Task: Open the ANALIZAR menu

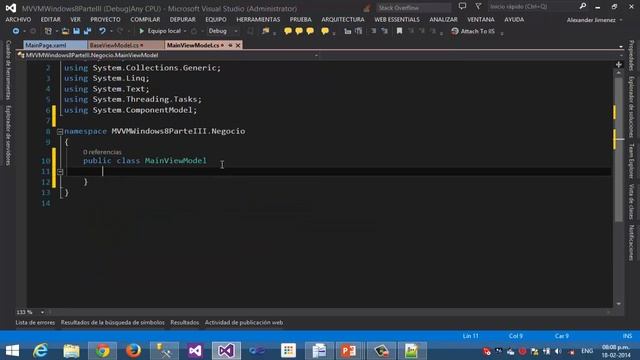Action: click(443, 20)
